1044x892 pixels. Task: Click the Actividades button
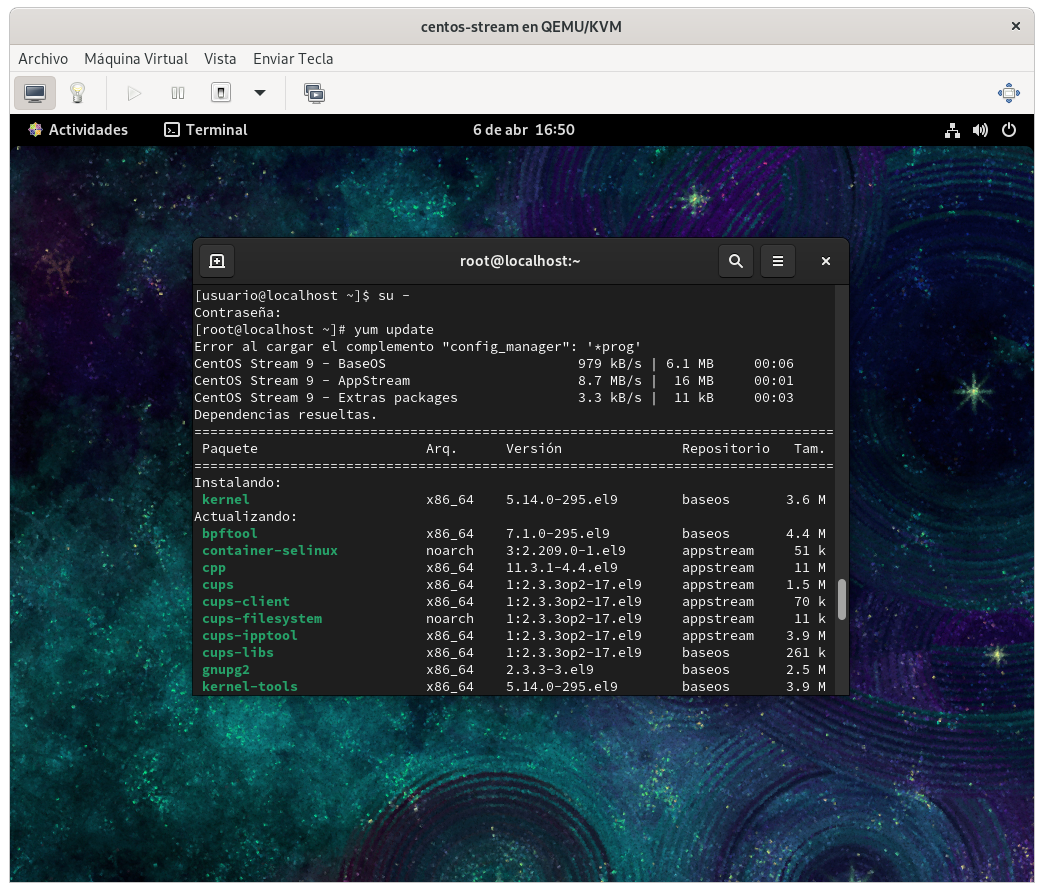[78, 130]
